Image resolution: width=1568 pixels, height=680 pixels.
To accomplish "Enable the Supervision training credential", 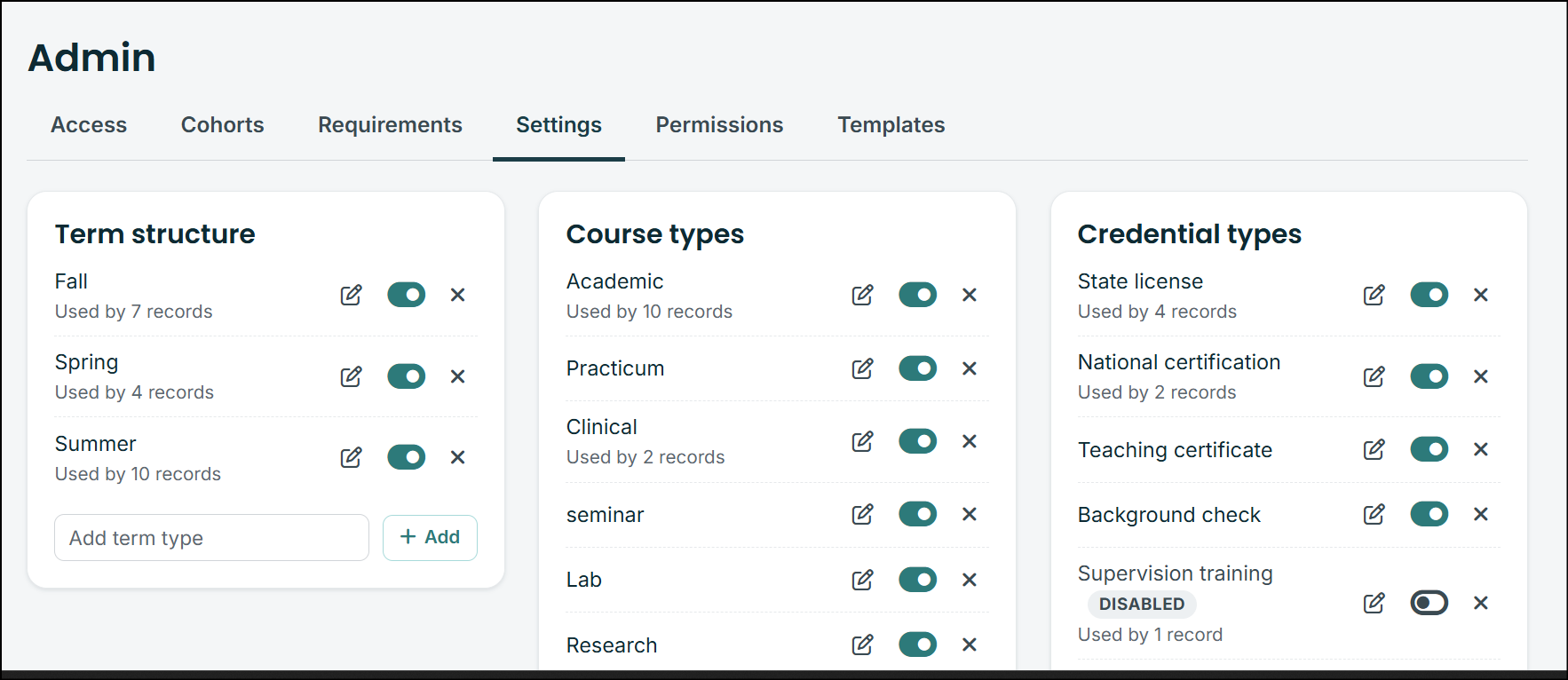I will 1429,603.
